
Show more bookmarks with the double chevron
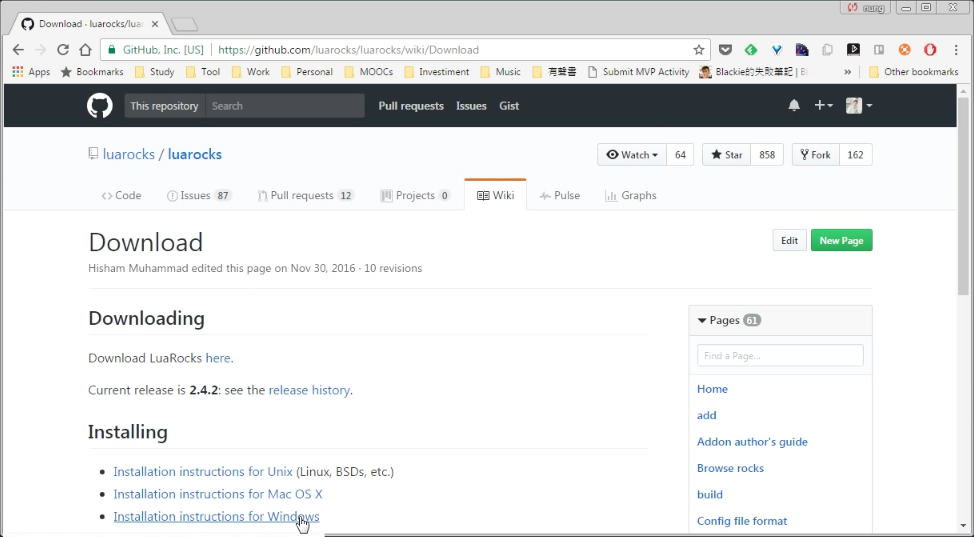[x=847, y=72]
